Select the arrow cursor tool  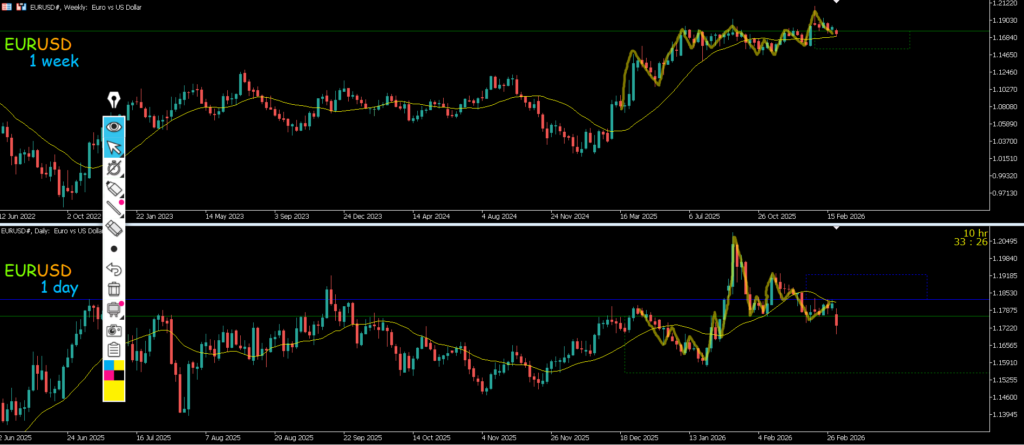pos(114,148)
